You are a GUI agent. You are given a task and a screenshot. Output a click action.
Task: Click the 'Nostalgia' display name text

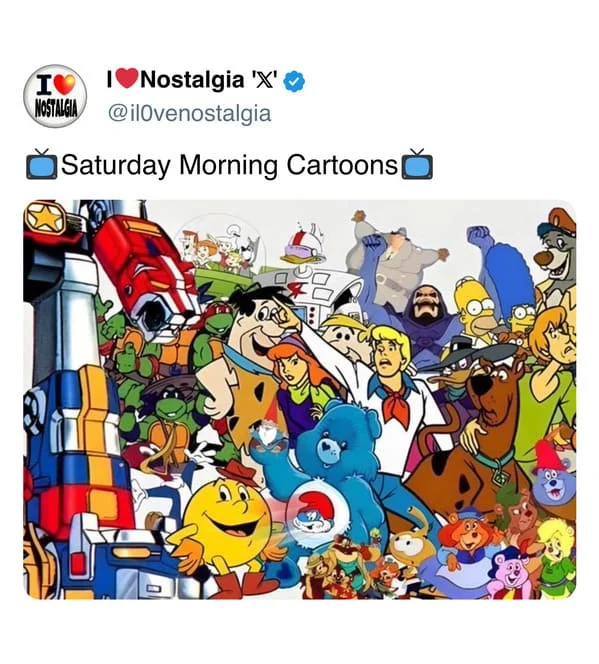(192, 80)
